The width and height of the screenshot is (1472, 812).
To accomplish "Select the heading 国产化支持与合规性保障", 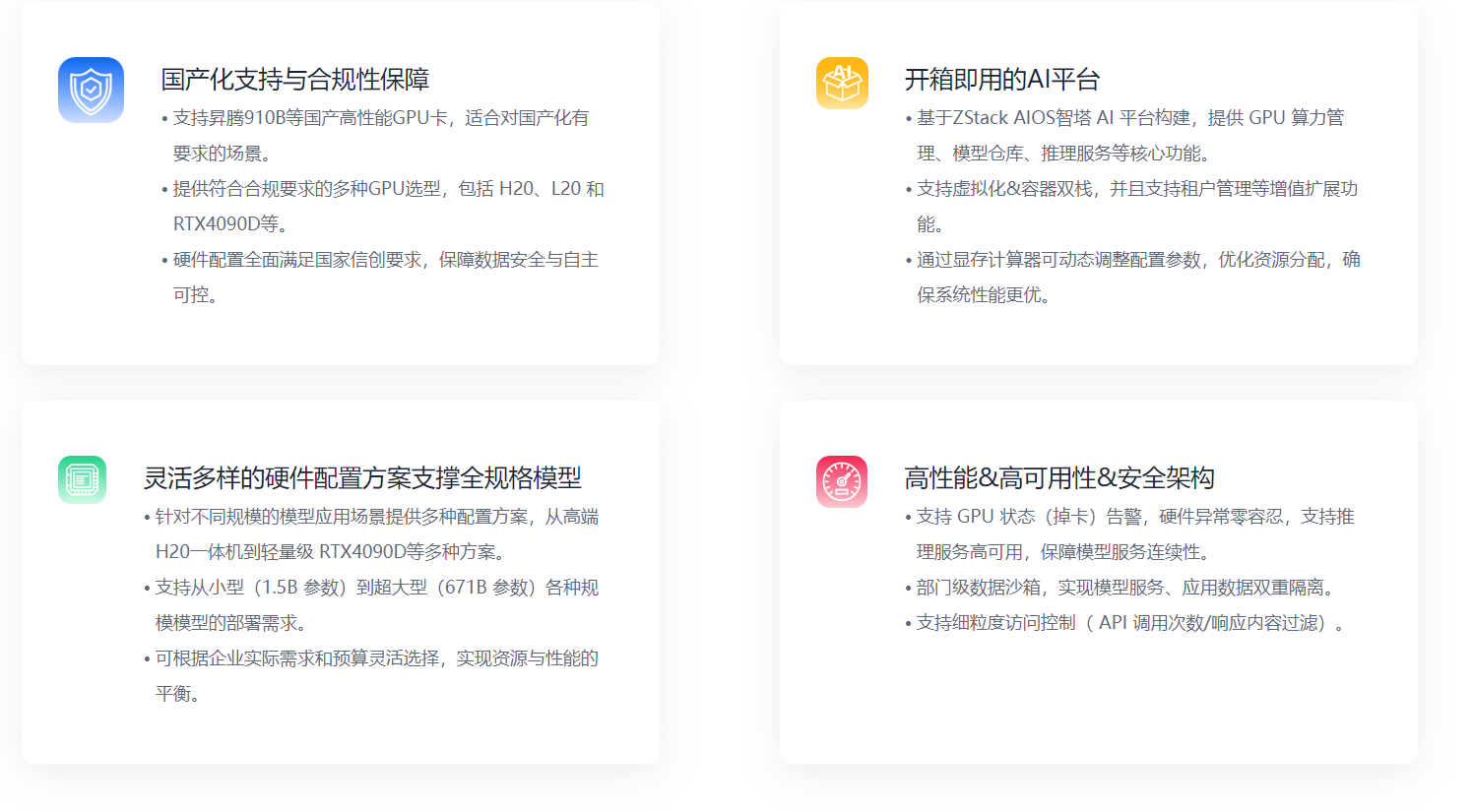I will [295, 80].
